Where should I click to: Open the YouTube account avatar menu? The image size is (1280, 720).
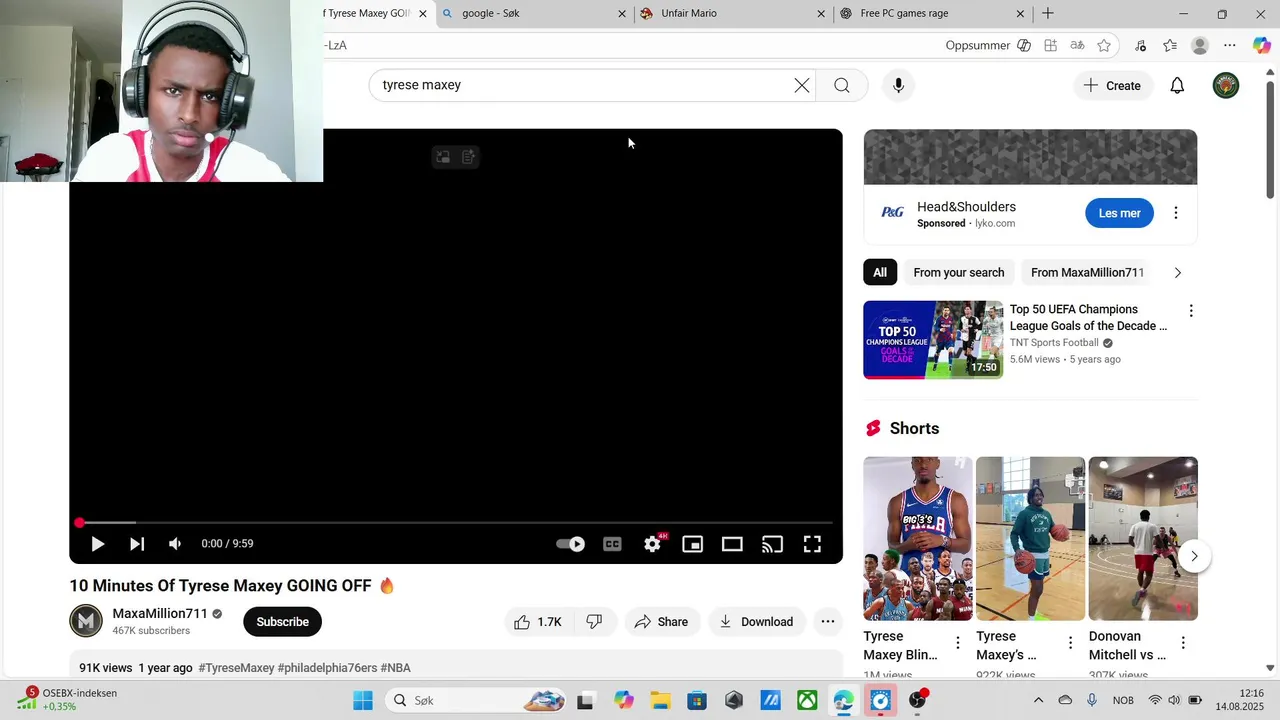click(x=1226, y=86)
